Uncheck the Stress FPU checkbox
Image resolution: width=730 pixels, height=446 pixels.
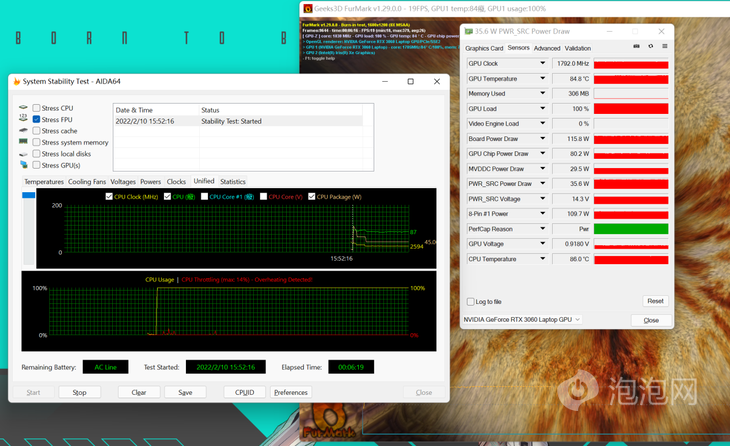pyautogui.click(x=37, y=119)
